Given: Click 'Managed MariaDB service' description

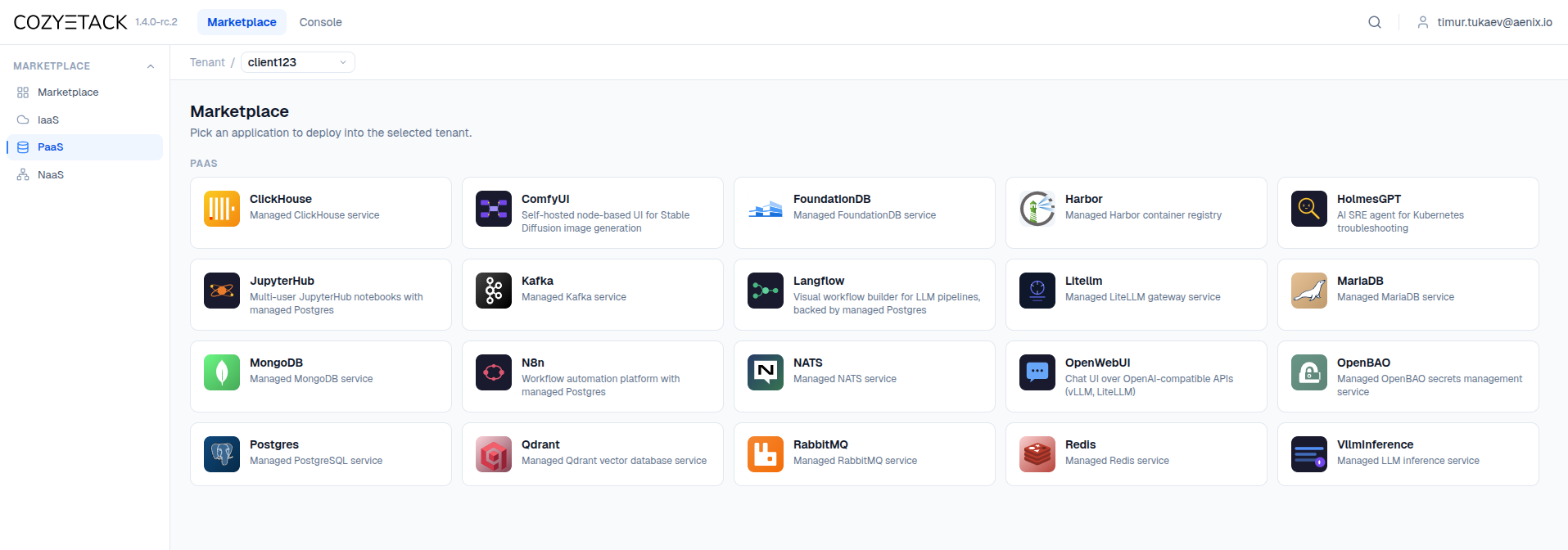Looking at the screenshot, I should pyautogui.click(x=1395, y=297).
